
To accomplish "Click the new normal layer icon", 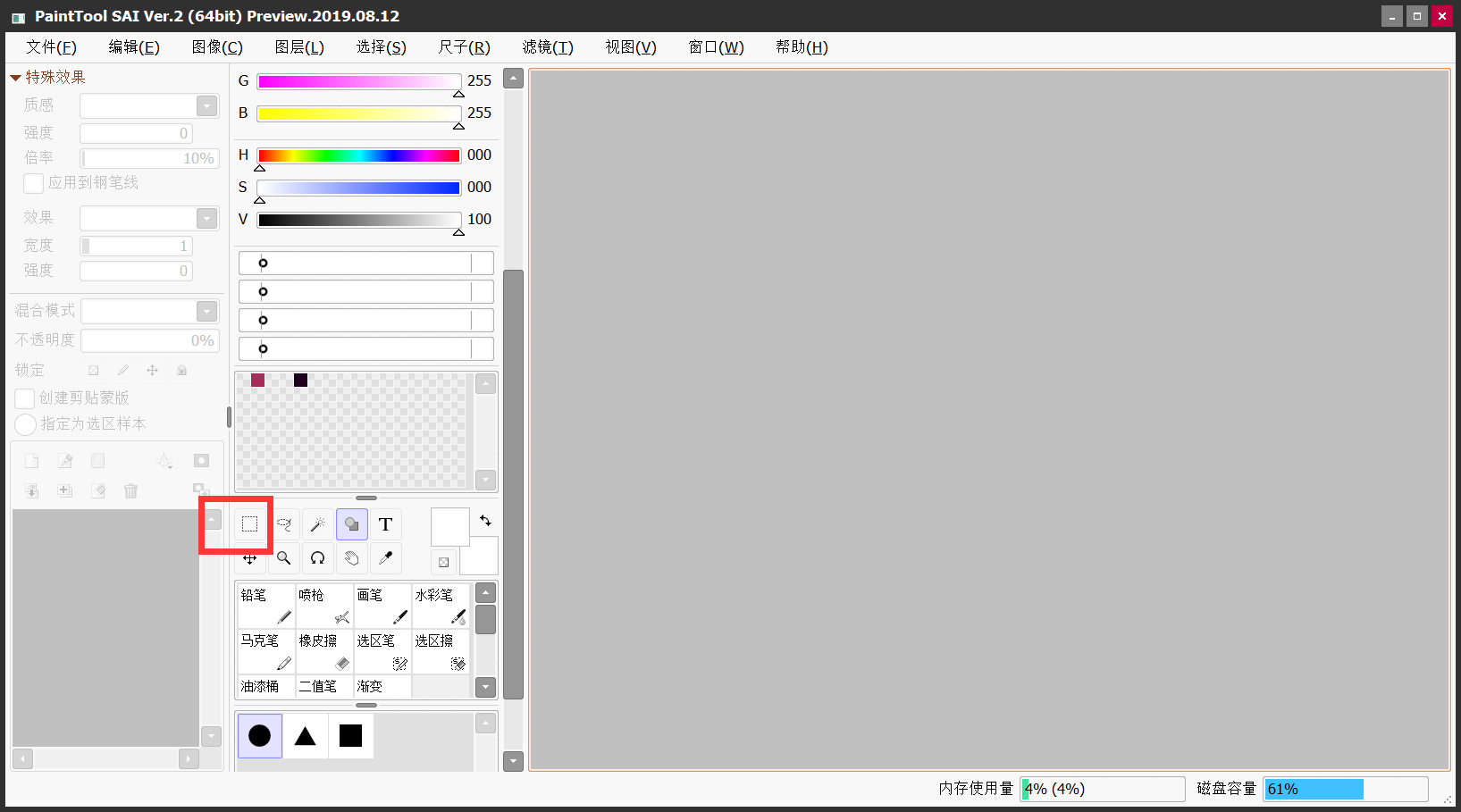I will pos(32,461).
